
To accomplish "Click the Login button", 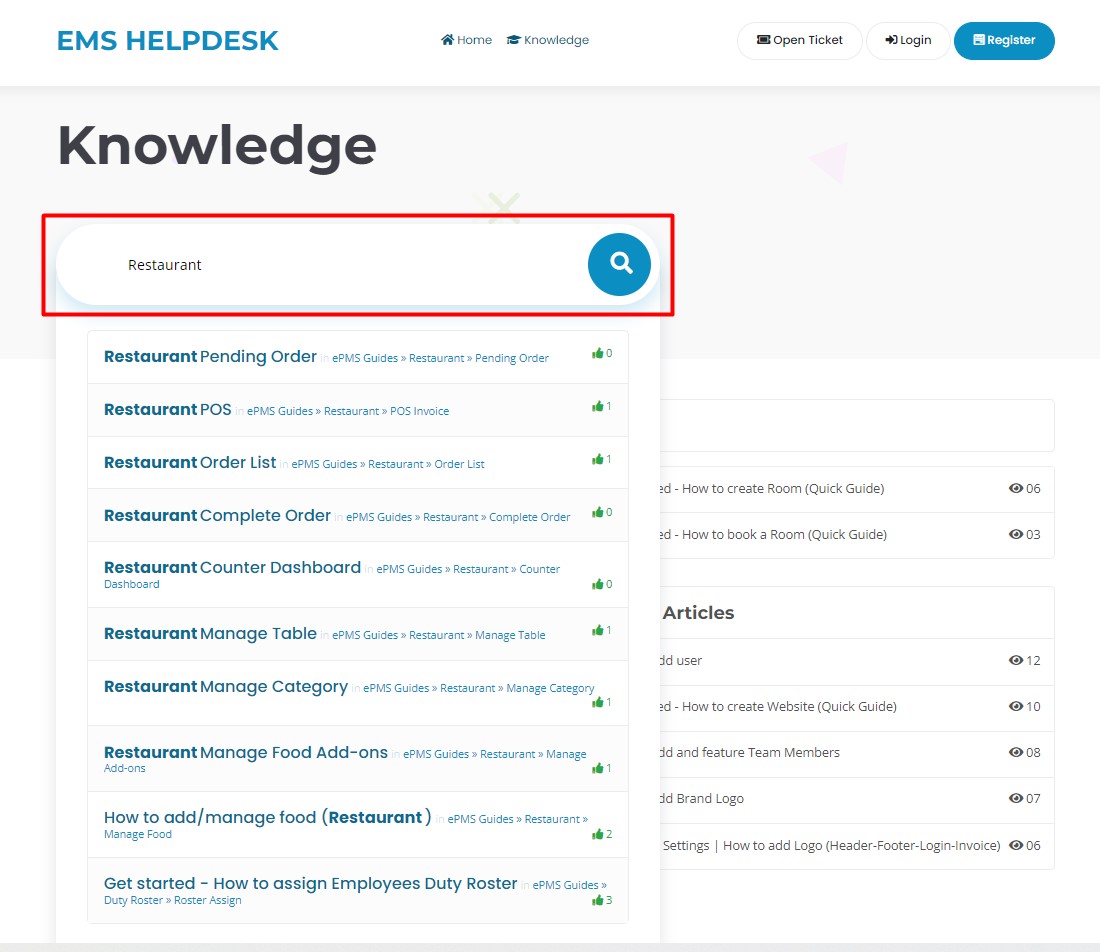I will pyautogui.click(x=908, y=41).
